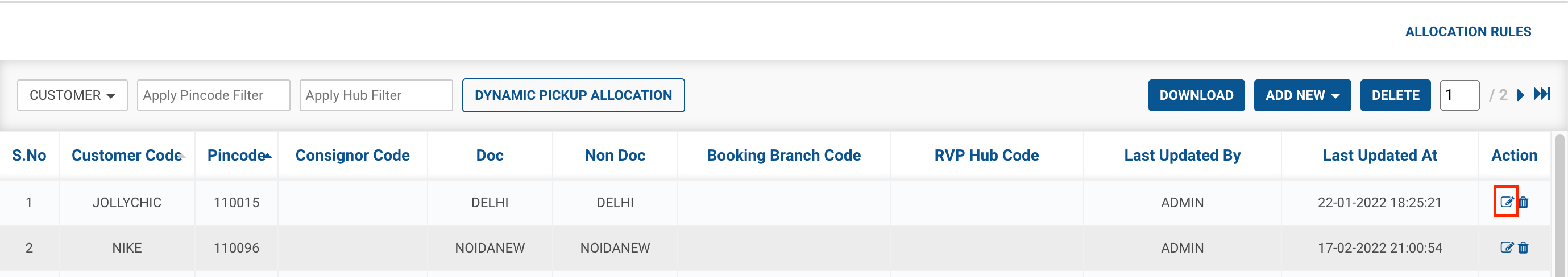Click the page number input box
Viewport: 1568px width, 277px height.
coord(1459,95)
